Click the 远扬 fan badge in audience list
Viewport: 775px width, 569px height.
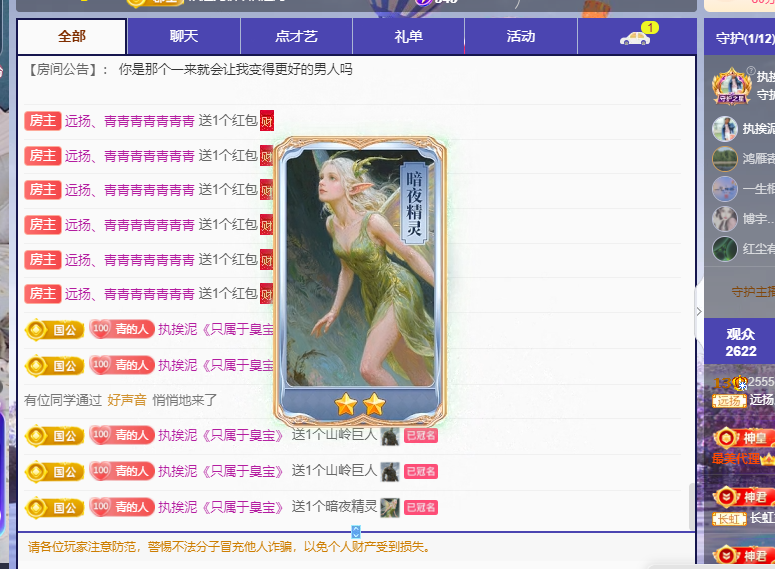coord(729,400)
